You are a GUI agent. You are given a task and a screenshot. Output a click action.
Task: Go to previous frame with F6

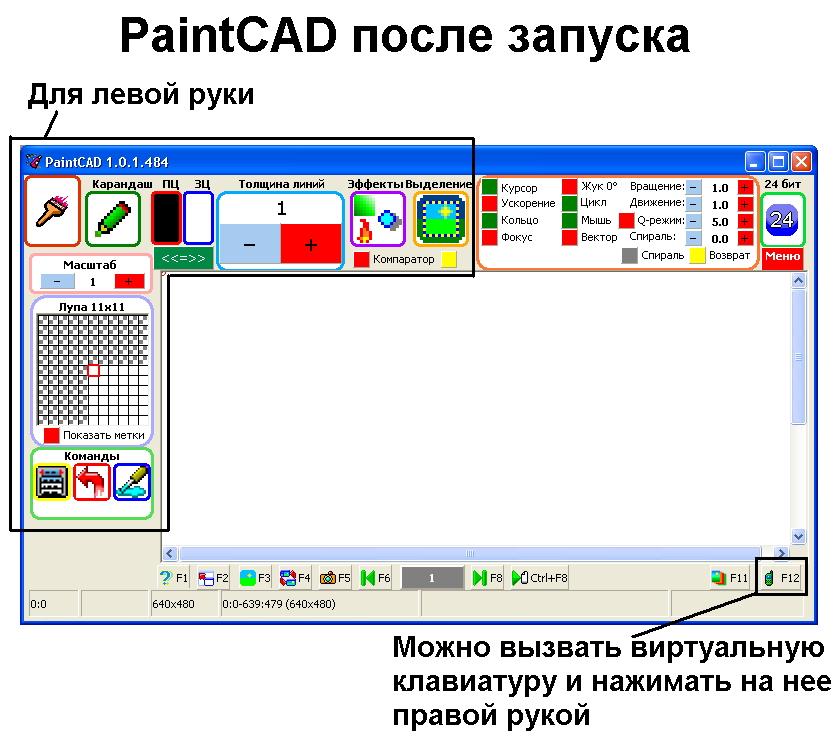[375, 578]
